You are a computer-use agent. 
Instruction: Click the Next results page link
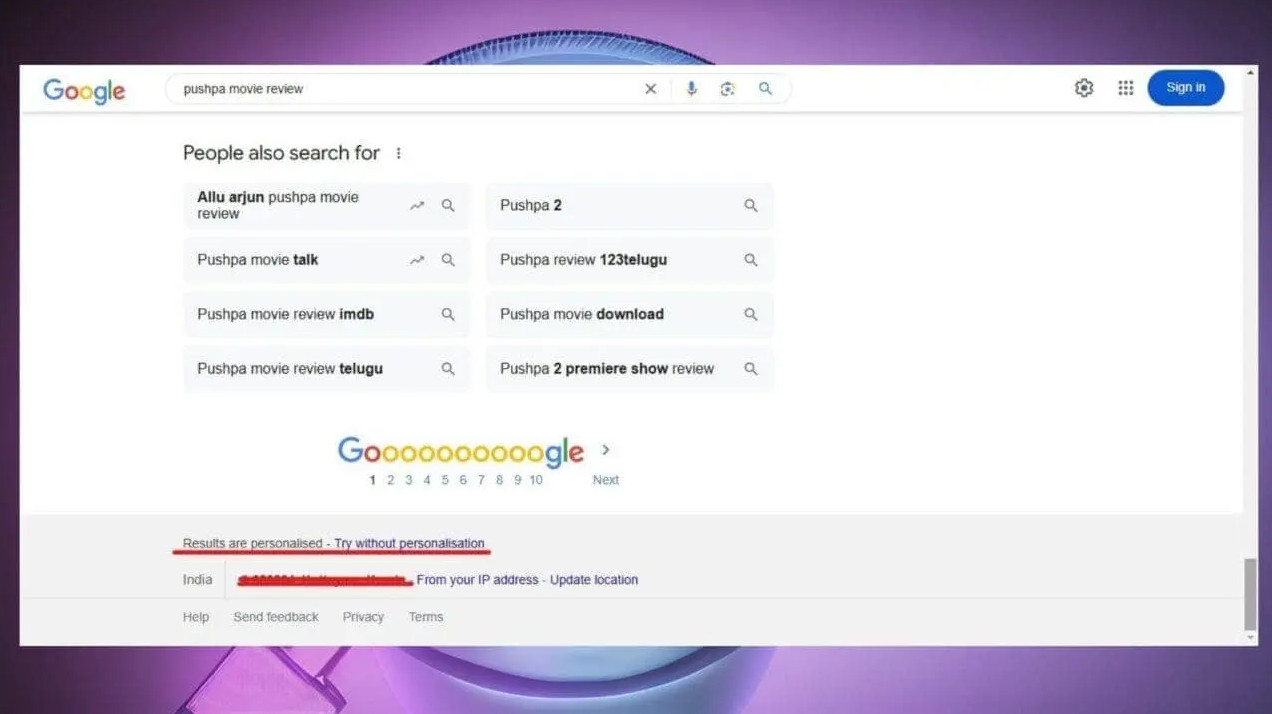[x=606, y=480]
